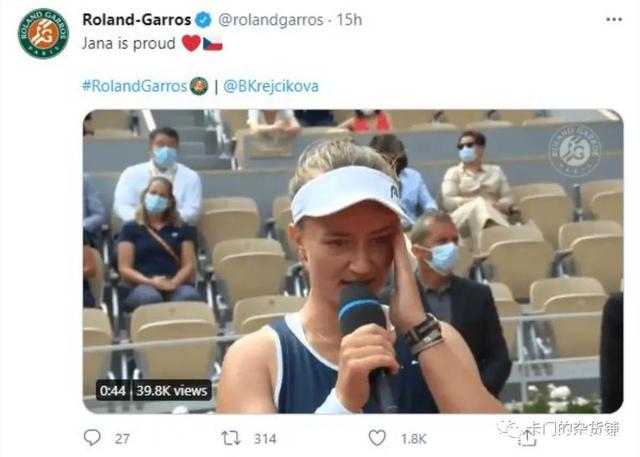Open the 15h timestamp link
Image resolution: width=640 pixels, height=457 pixels.
(349, 20)
